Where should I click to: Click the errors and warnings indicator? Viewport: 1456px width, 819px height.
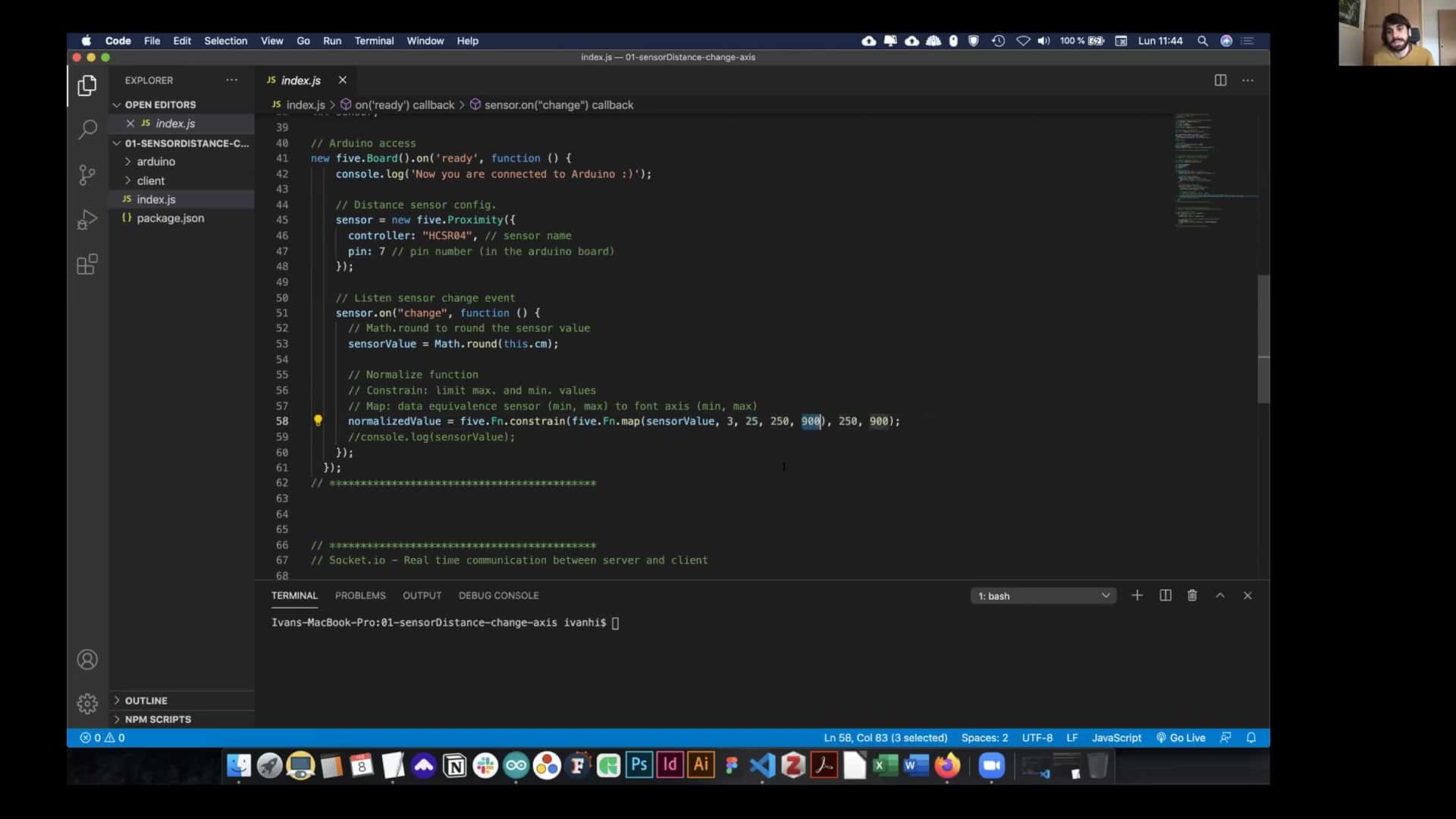(x=101, y=737)
